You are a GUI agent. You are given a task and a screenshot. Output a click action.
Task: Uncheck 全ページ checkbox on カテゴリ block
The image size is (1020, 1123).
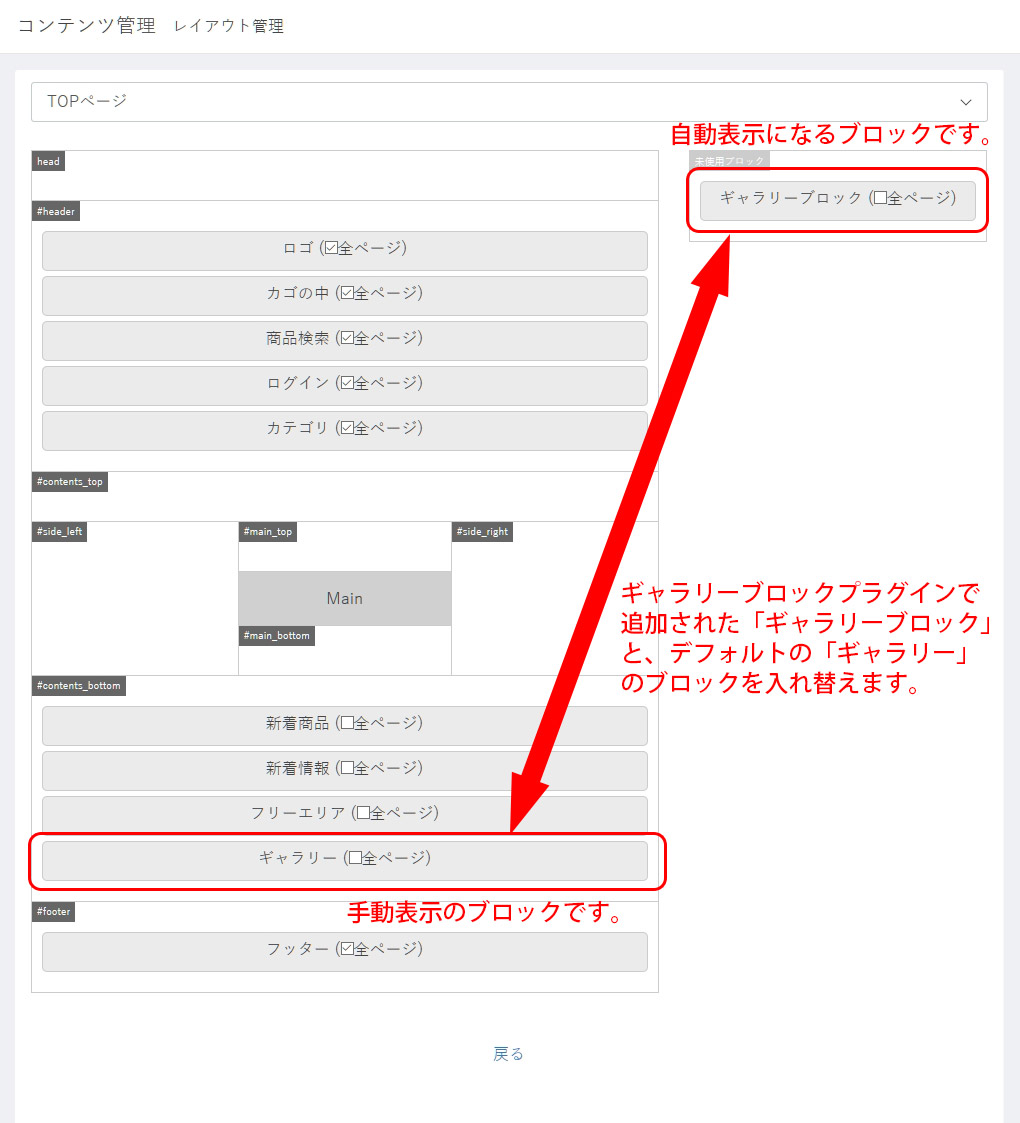(347, 428)
